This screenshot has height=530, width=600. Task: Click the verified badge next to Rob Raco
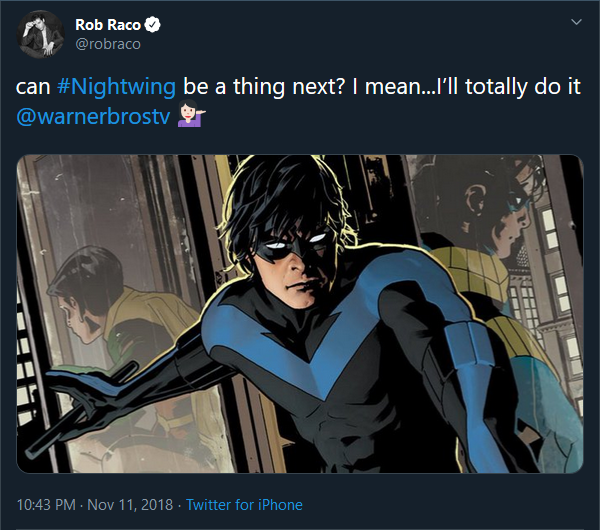(x=152, y=25)
